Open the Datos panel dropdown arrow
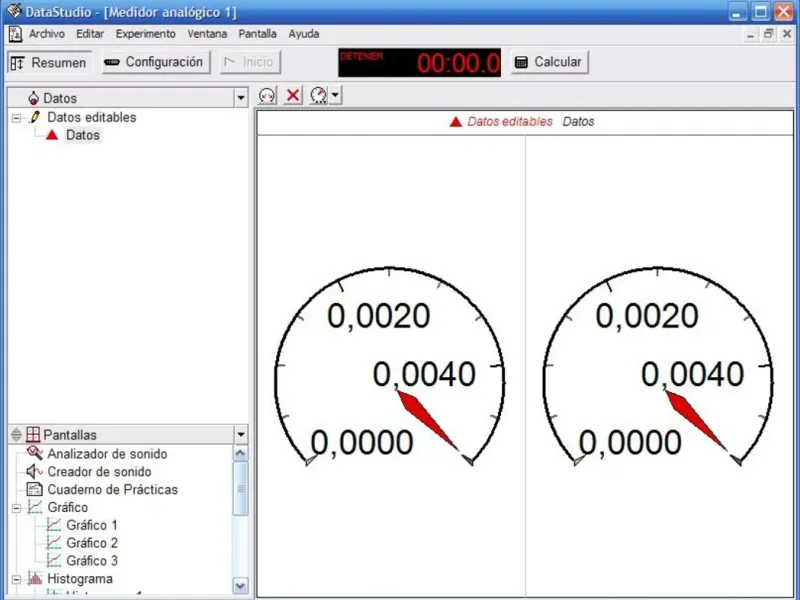Viewport: 800px width, 600px height. tap(241, 97)
